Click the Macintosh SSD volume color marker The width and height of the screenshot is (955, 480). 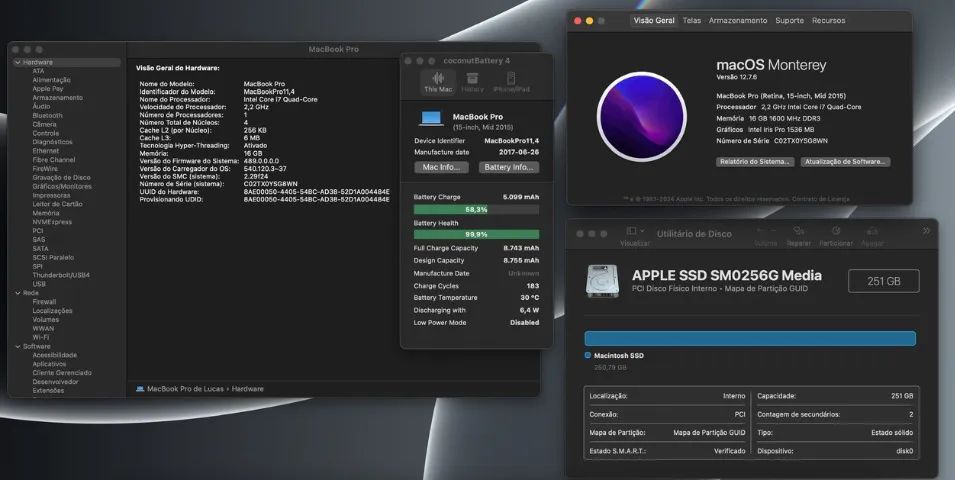(588, 355)
